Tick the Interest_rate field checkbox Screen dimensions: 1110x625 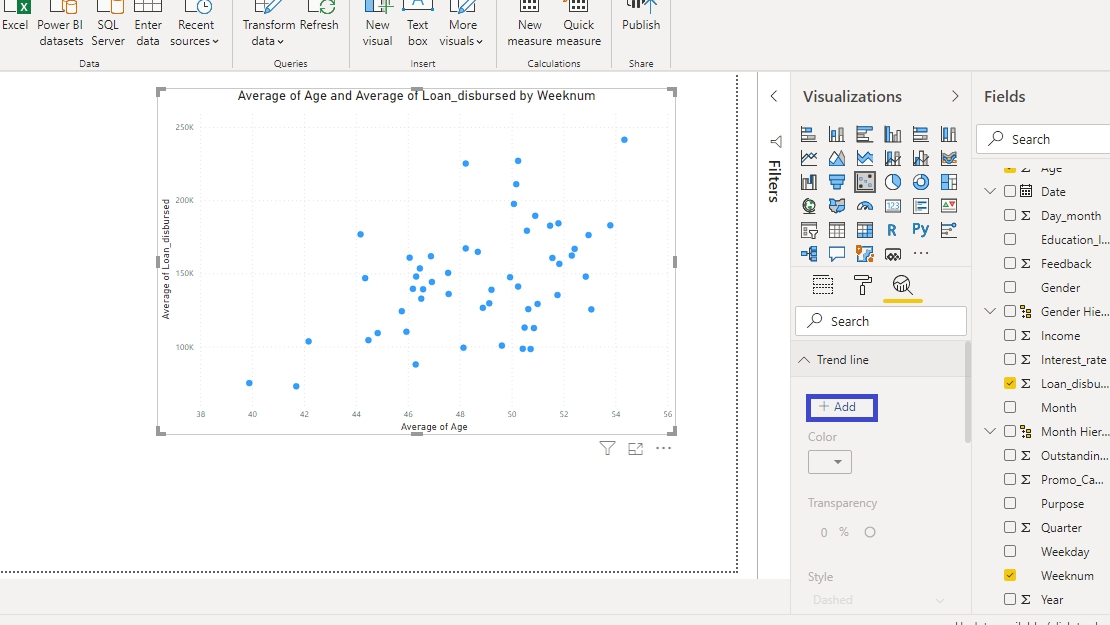1010,360
